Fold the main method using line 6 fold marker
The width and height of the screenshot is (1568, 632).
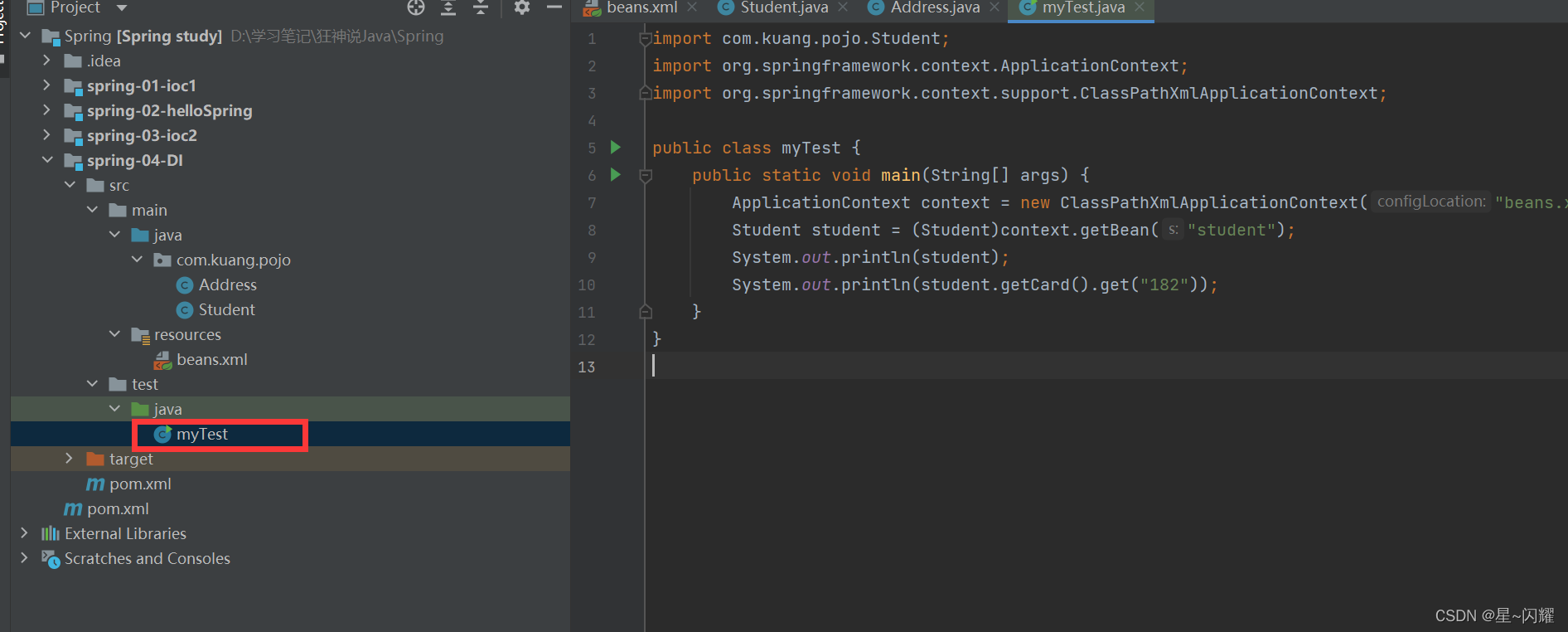[x=646, y=175]
